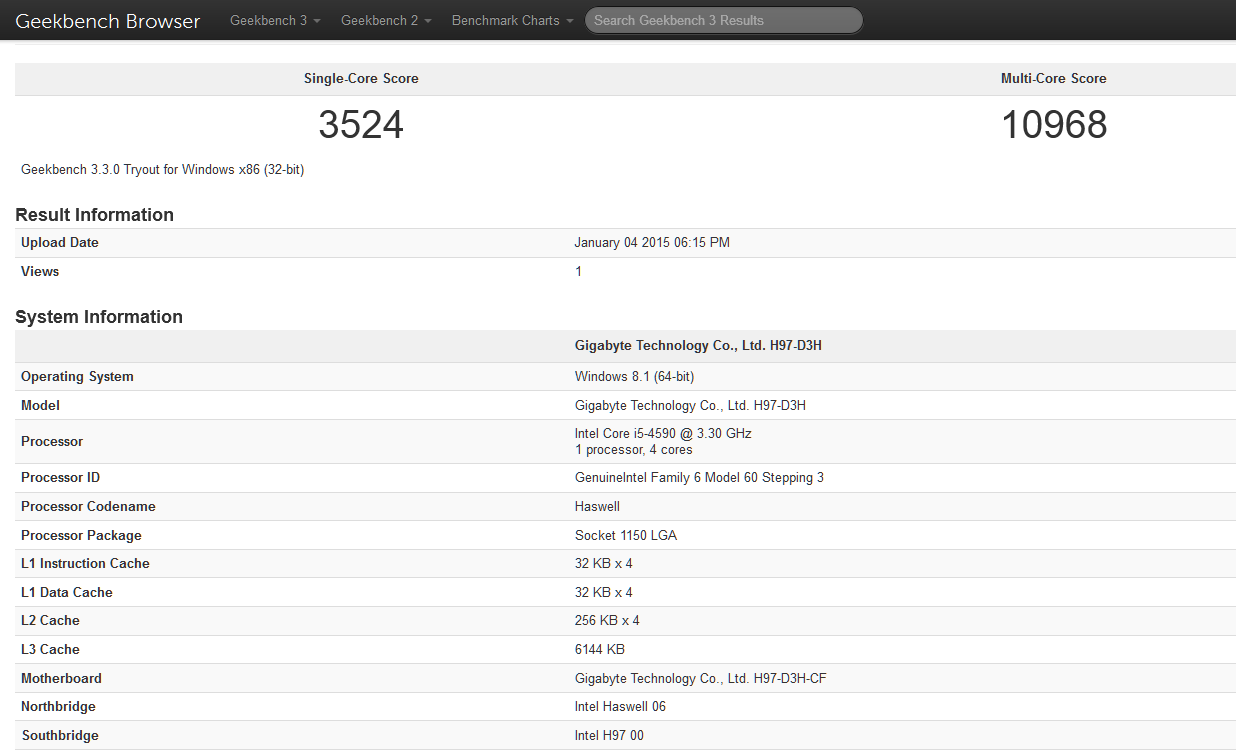Select the Intel H97 00 value

[610, 736]
